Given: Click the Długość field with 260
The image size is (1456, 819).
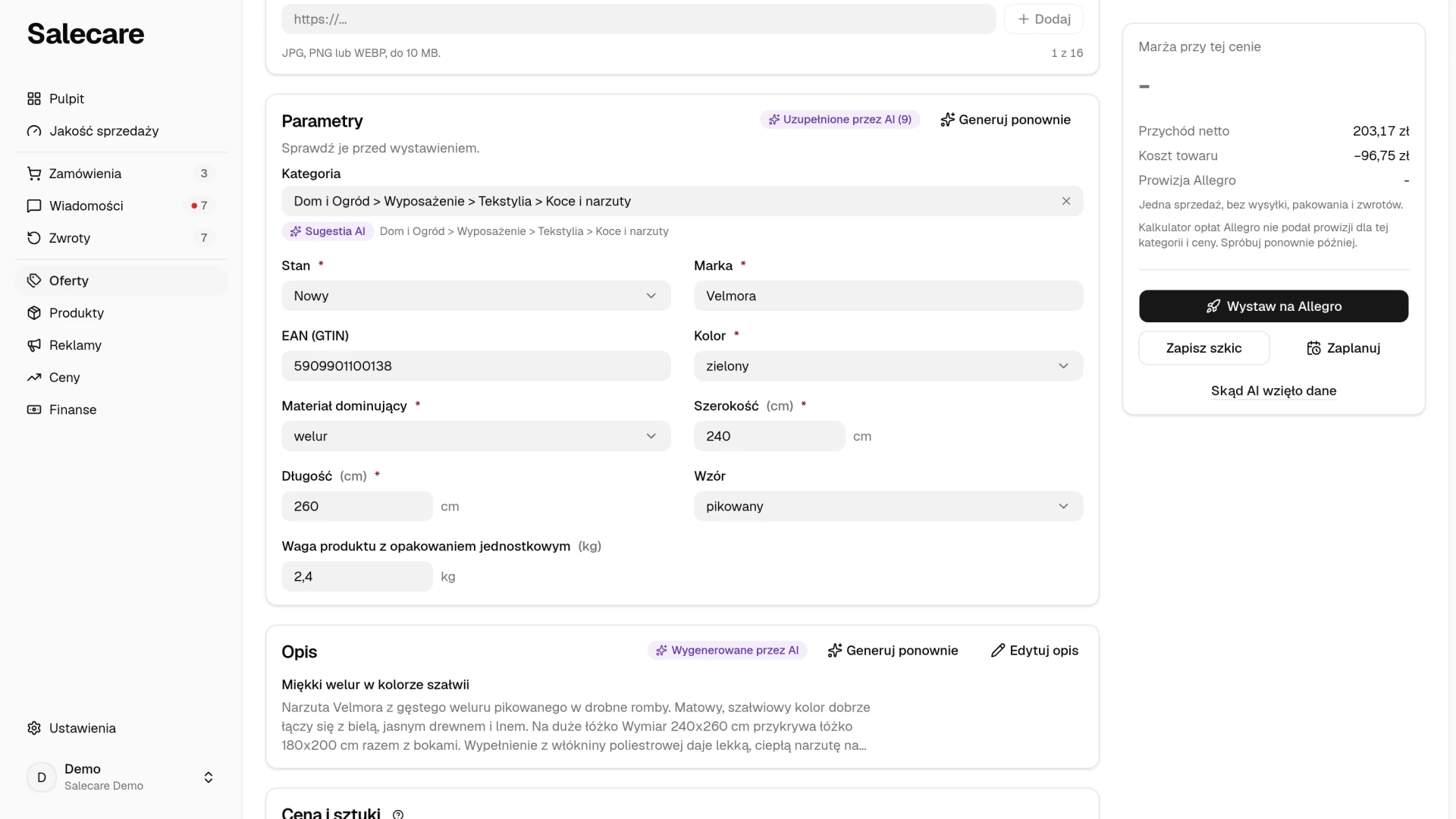Looking at the screenshot, I should pyautogui.click(x=357, y=506).
